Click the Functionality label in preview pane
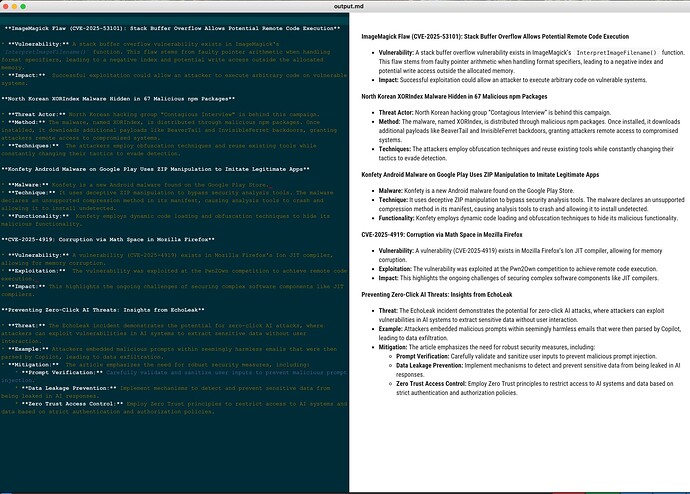This screenshot has width=690, height=494. coord(396,218)
